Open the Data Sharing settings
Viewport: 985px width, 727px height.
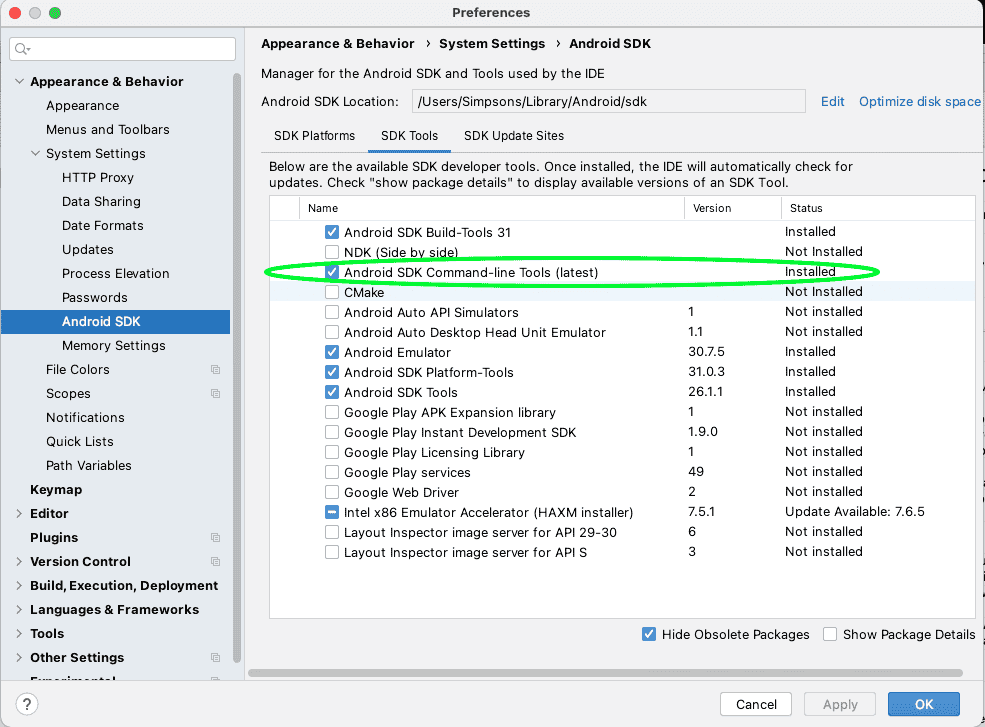tap(101, 202)
